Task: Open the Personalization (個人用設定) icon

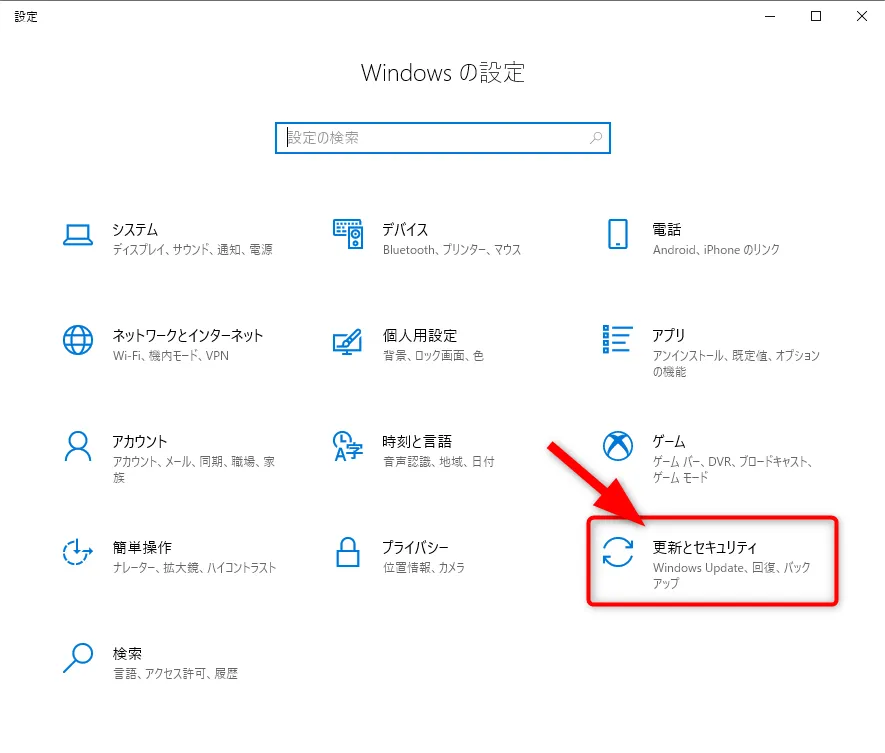Action: (x=348, y=341)
